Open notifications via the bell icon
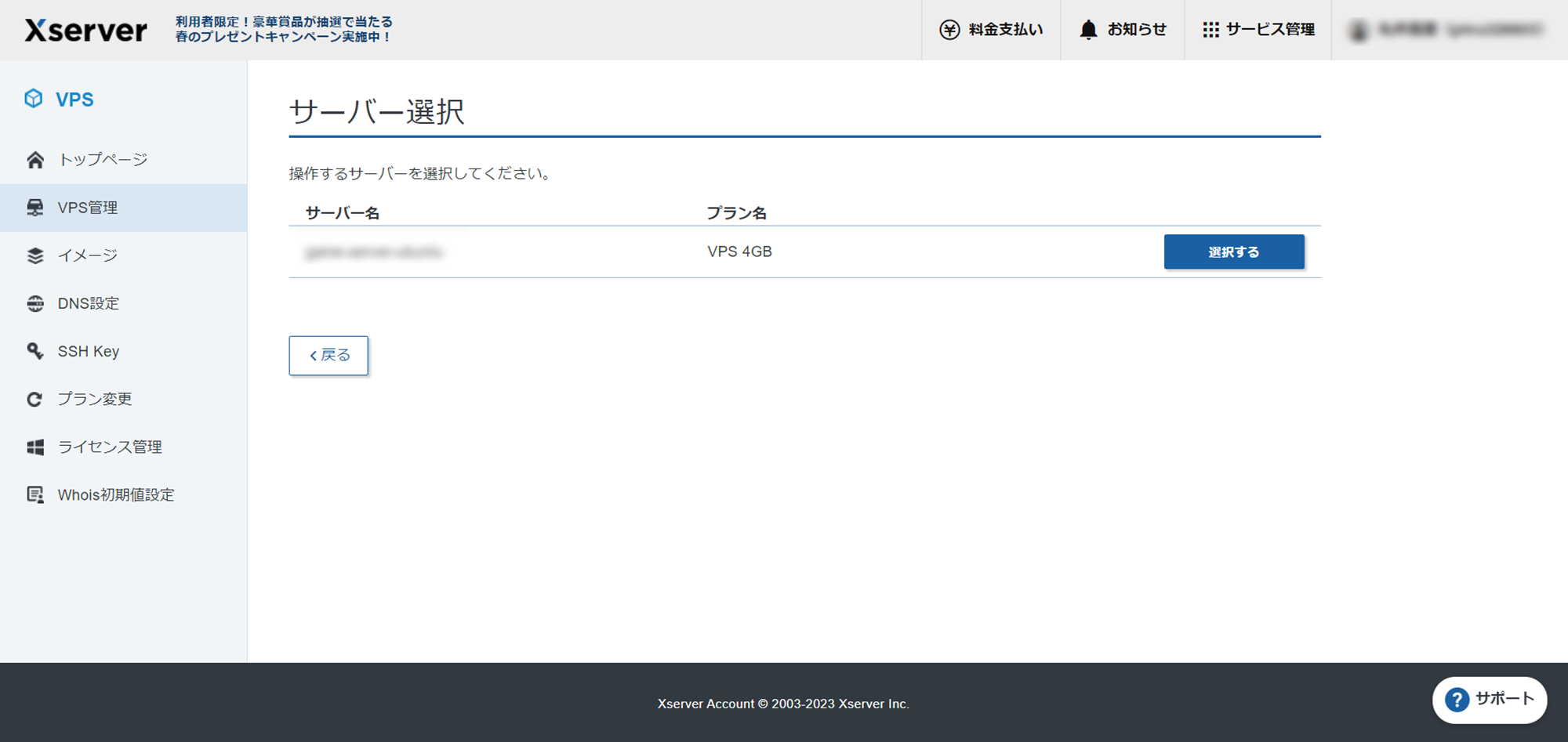Image resolution: width=1568 pixels, height=742 pixels. tap(1088, 29)
